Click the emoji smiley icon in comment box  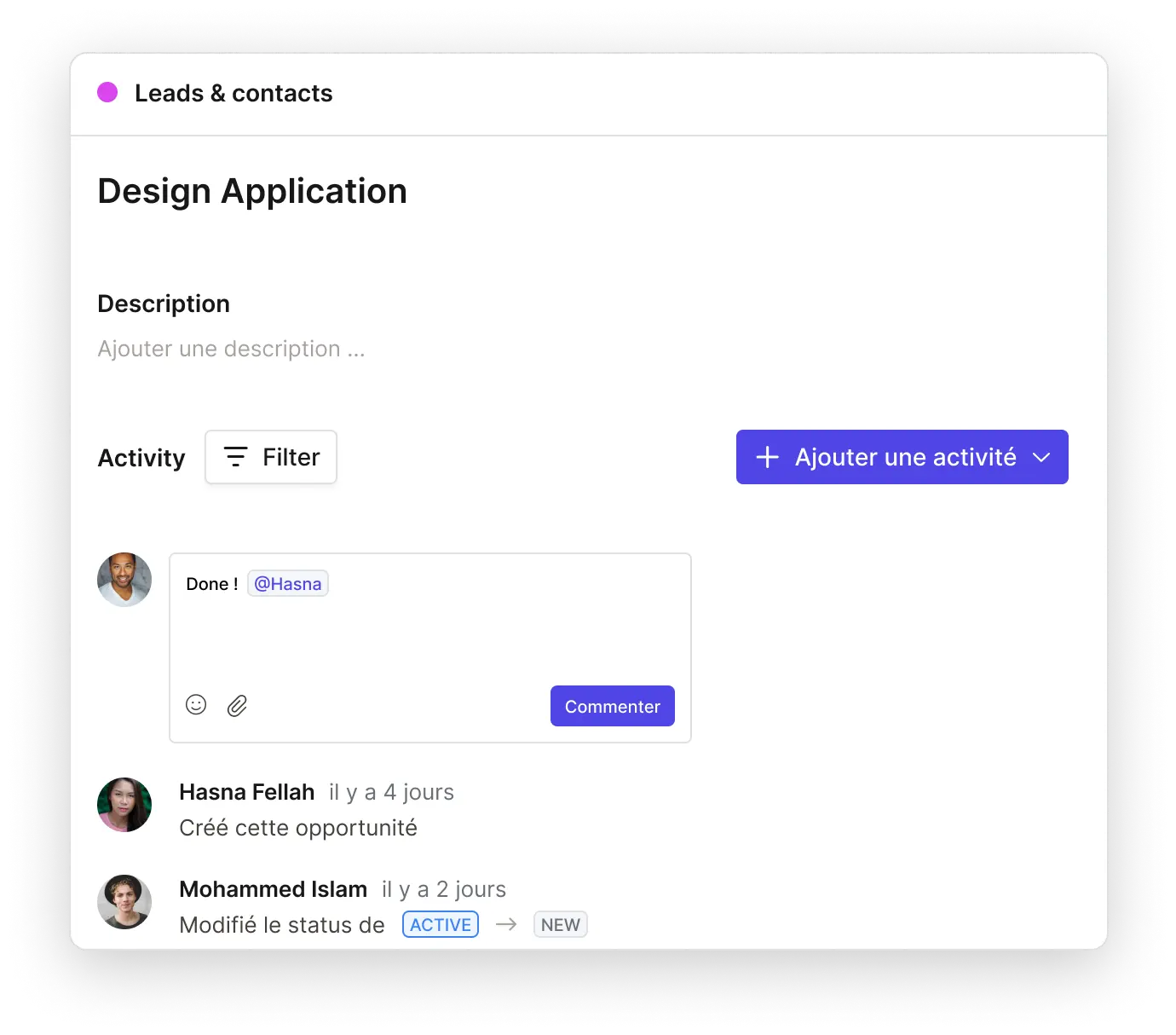pos(196,704)
